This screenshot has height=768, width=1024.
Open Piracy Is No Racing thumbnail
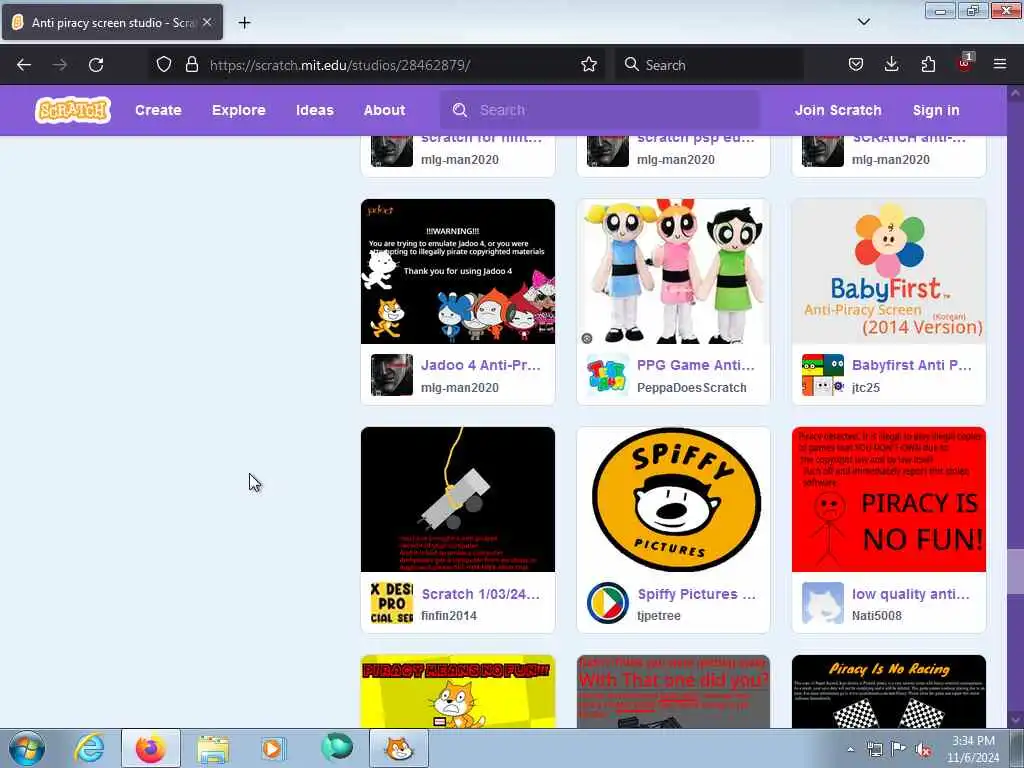click(x=889, y=692)
